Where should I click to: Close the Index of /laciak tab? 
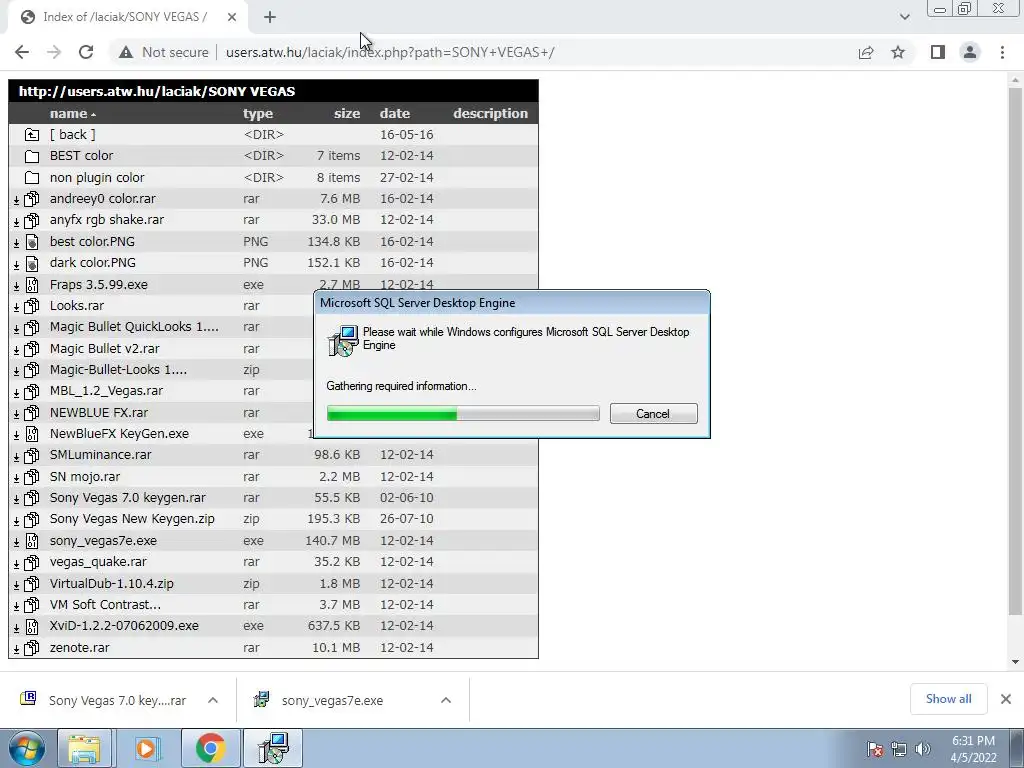pos(232,17)
